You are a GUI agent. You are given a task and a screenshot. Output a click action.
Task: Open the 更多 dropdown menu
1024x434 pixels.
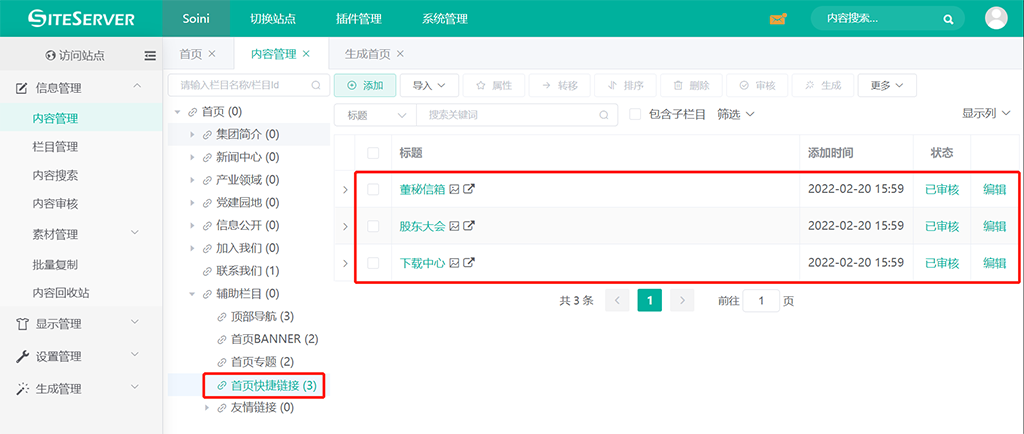[887, 86]
